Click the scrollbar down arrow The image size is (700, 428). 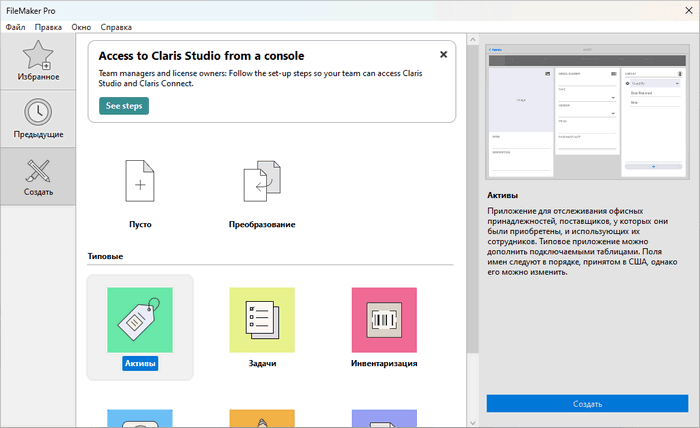coord(473,422)
